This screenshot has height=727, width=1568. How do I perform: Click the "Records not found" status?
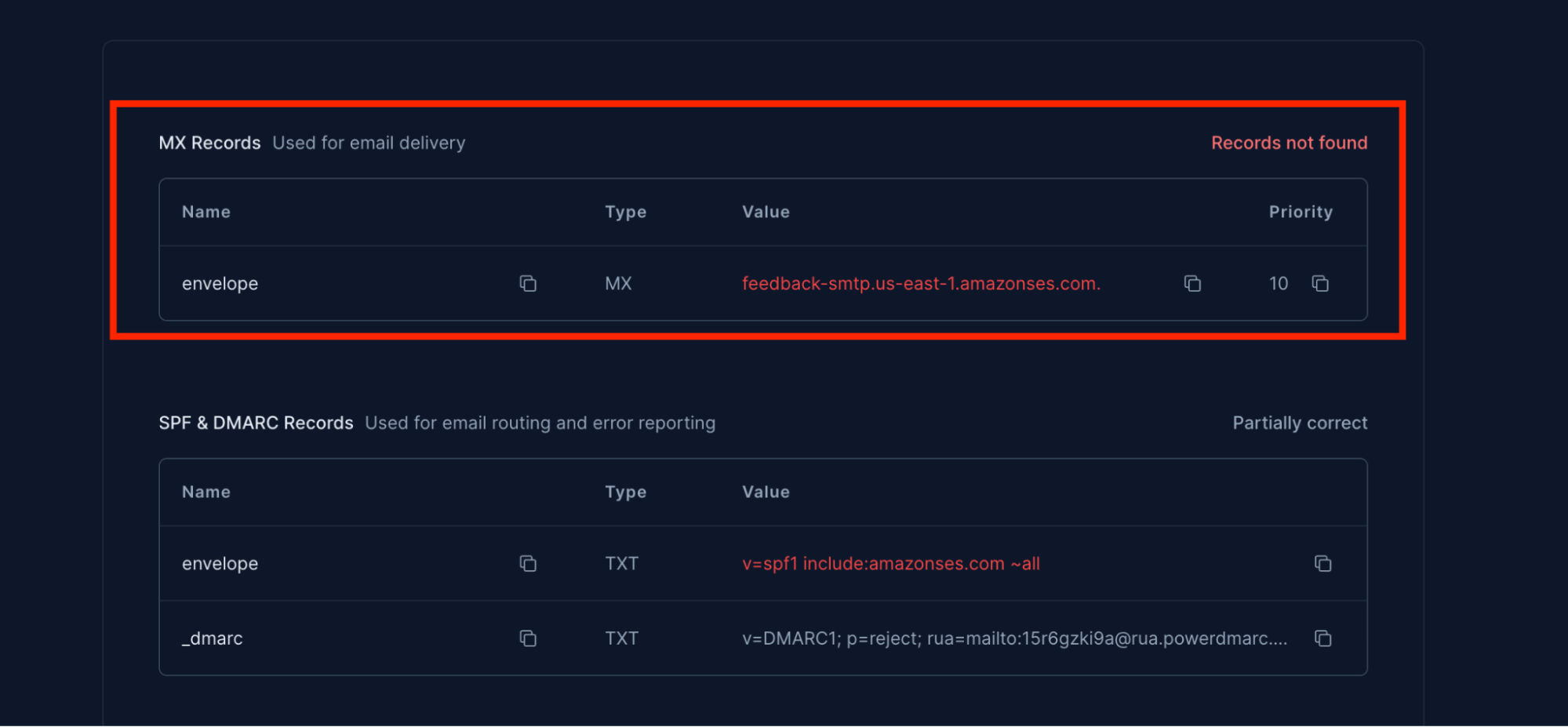coord(1289,143)
